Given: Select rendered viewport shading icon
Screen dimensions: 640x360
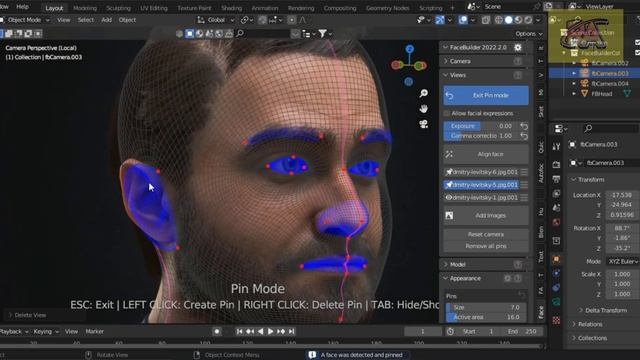Looking at the screenshot, I should click(528, 20).
